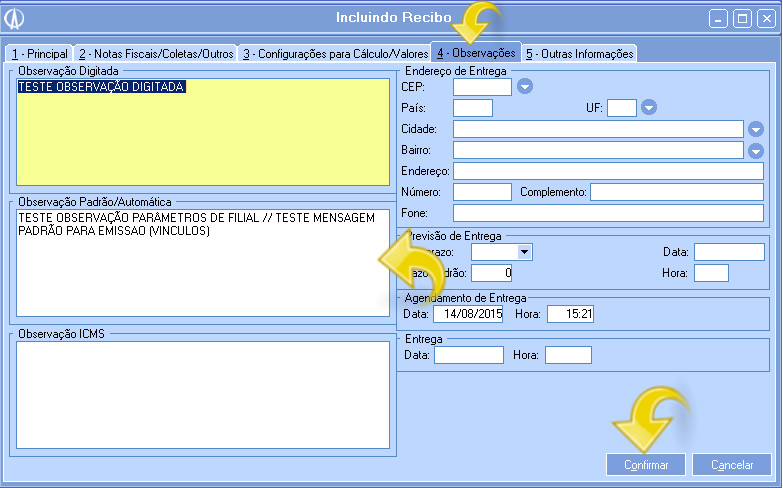Click the application logo in title bar
The height and width of the screenshot is (488, 783).
pos(16,18)
